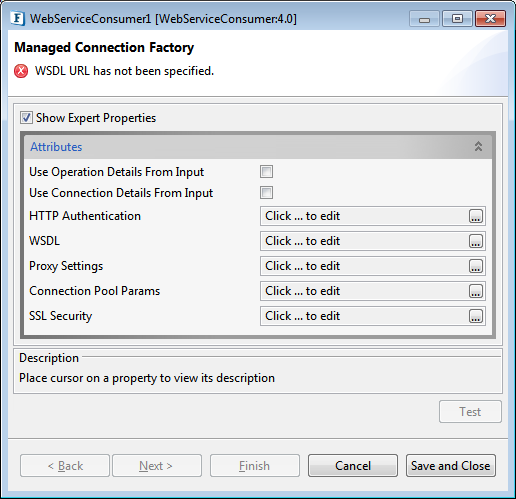The height and width of the screenshot is (499, 516).
Task: Open SSL Security ellipsis editor button
Action: tap(476, 316)
